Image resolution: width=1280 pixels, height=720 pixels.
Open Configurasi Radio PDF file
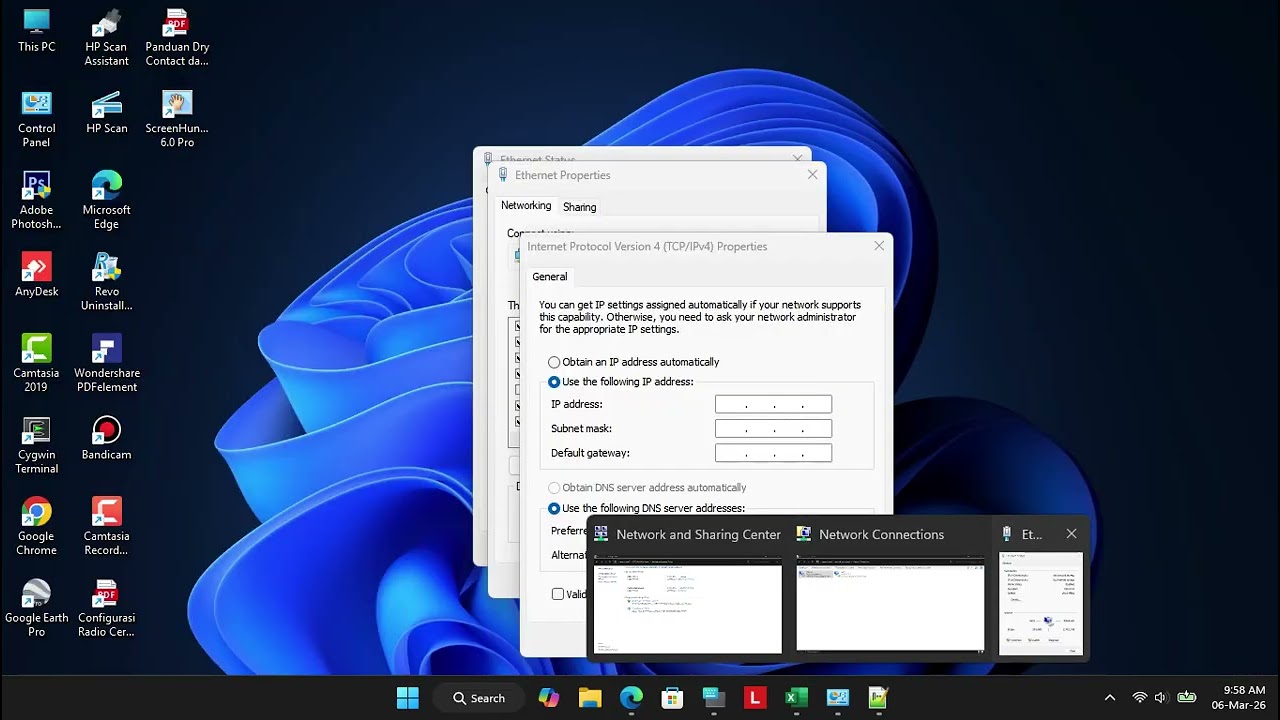[106, 608]
